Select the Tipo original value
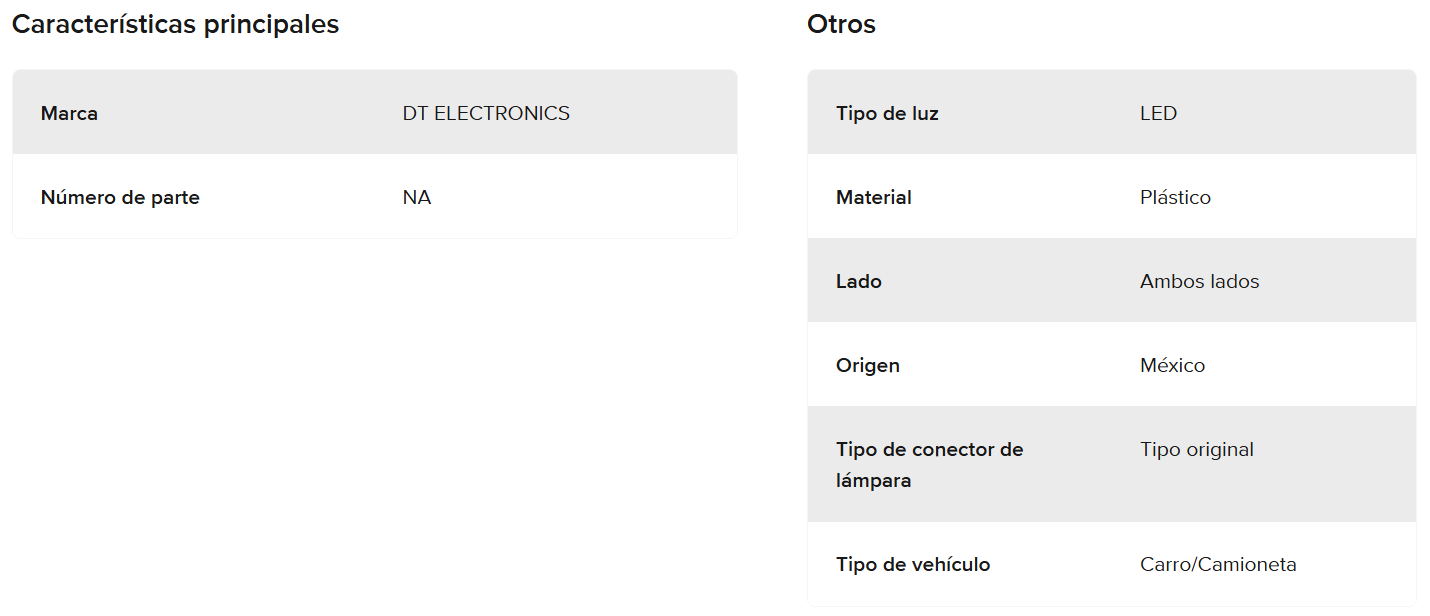The height and width of the screenshot is (616, 1430). tap(1196, 449)
